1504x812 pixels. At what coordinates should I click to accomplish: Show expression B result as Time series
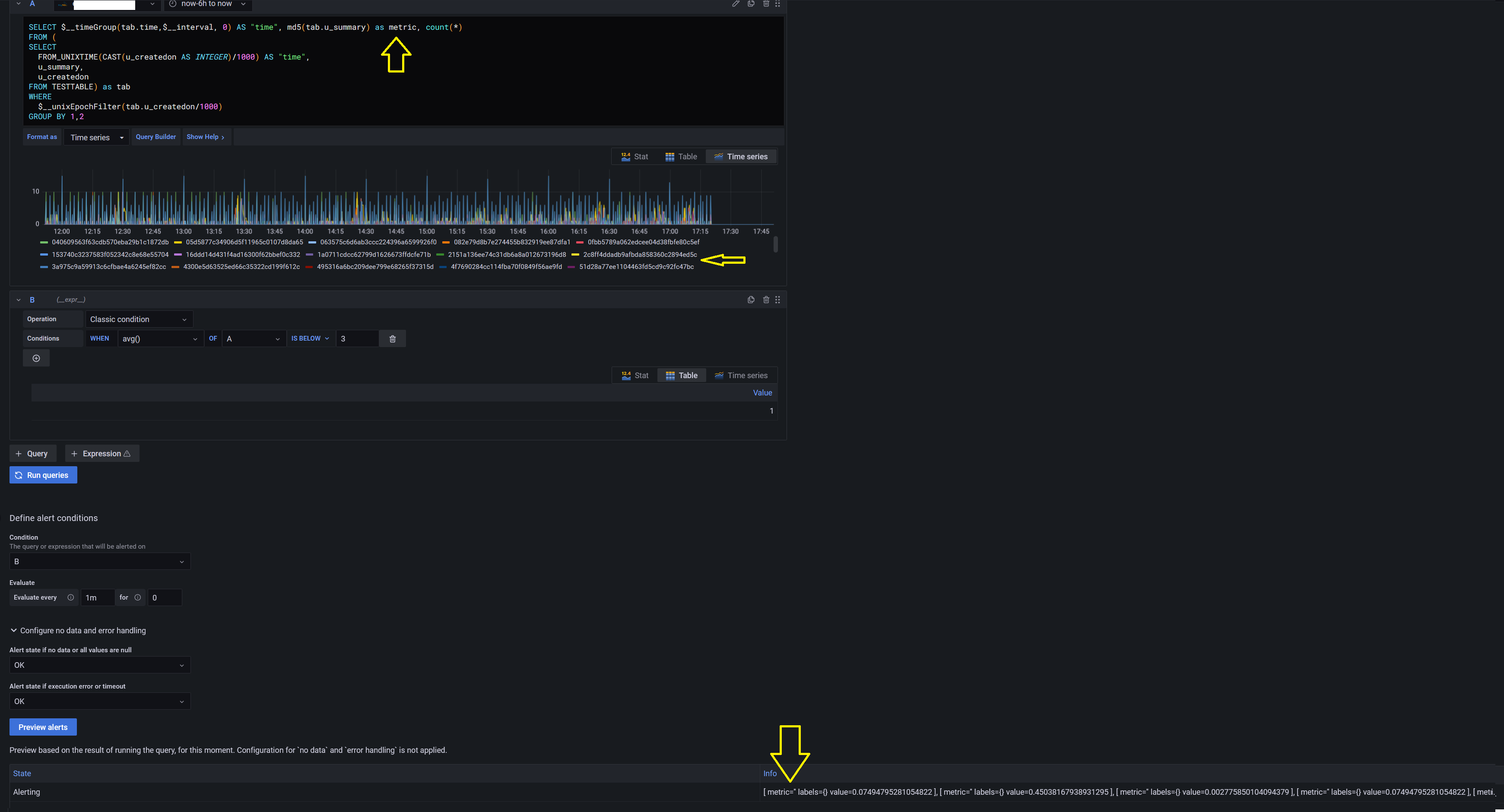tap(742, 375)
